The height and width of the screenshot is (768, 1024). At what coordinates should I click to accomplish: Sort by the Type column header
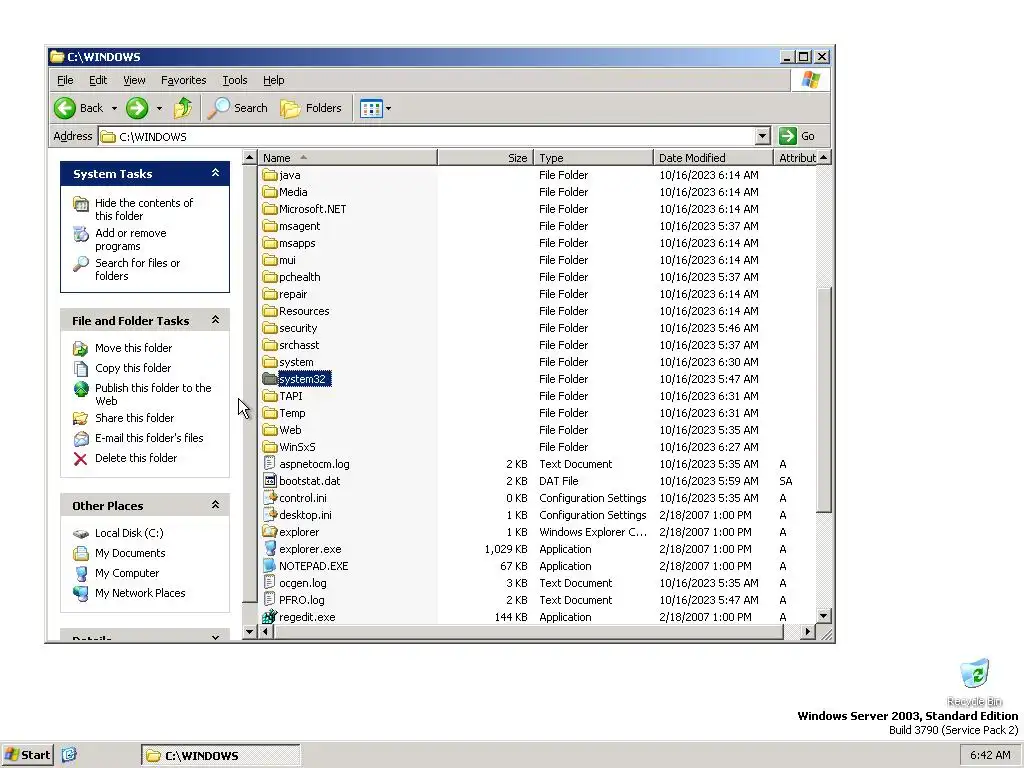coord(593,157)
